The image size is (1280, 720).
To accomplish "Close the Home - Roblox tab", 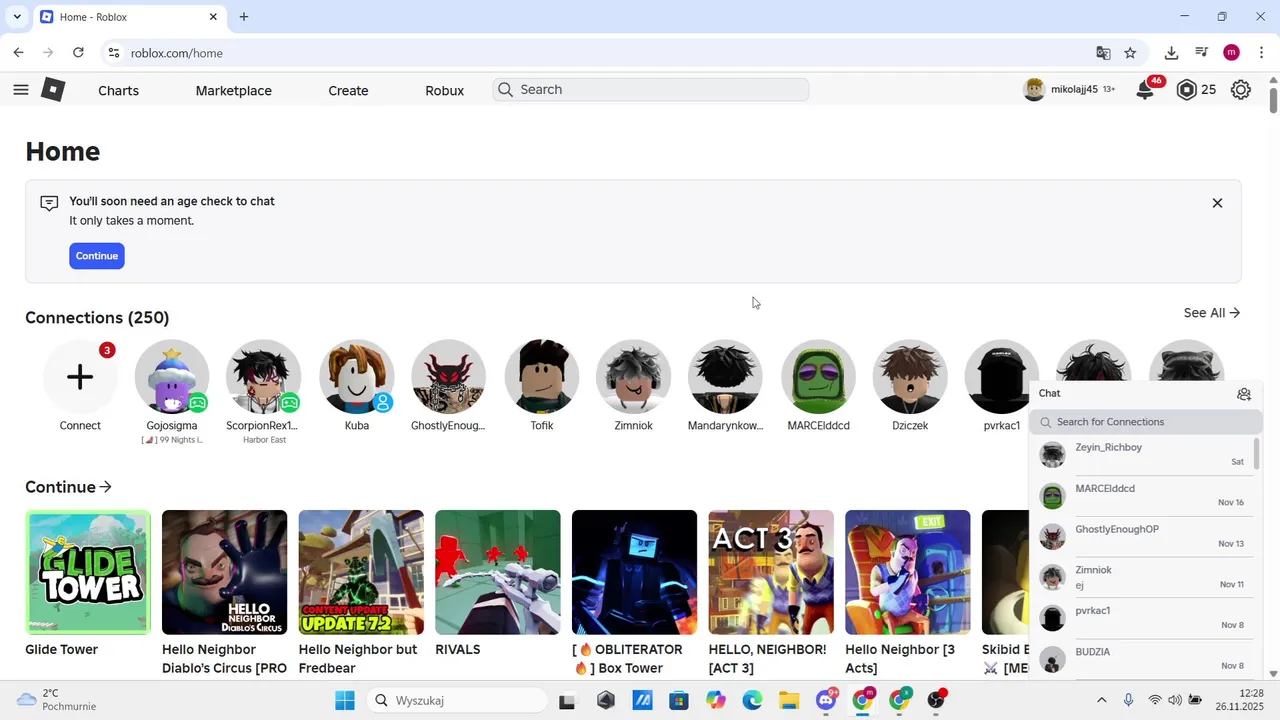I will click(213, 17).
